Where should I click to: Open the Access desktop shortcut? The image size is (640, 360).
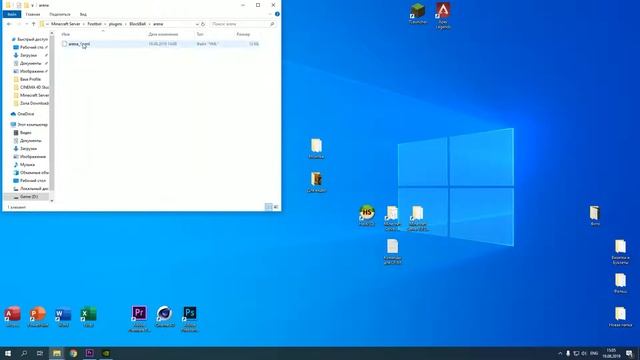click(13, 317)
